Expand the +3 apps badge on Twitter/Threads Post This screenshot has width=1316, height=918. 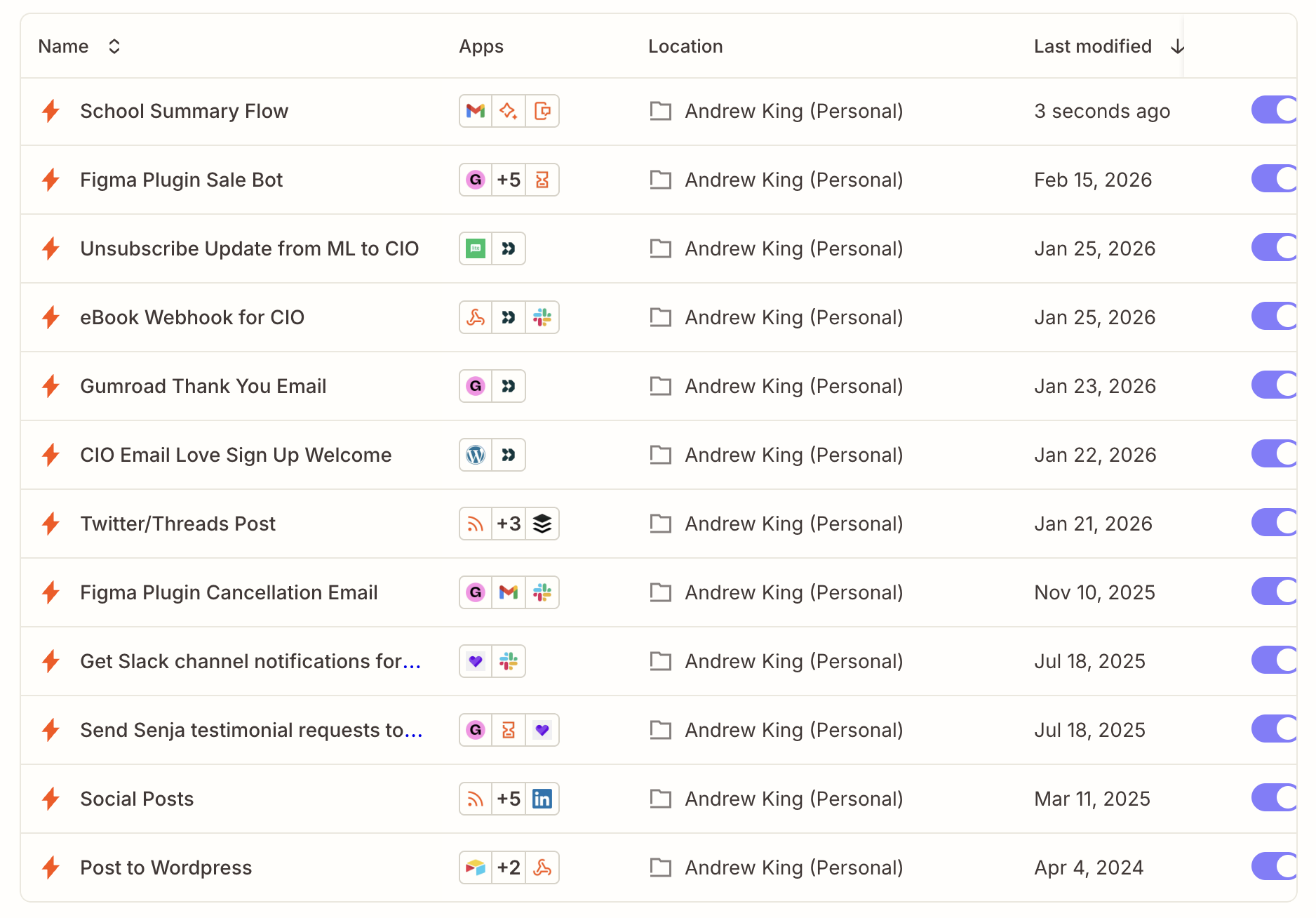[509, 524]
